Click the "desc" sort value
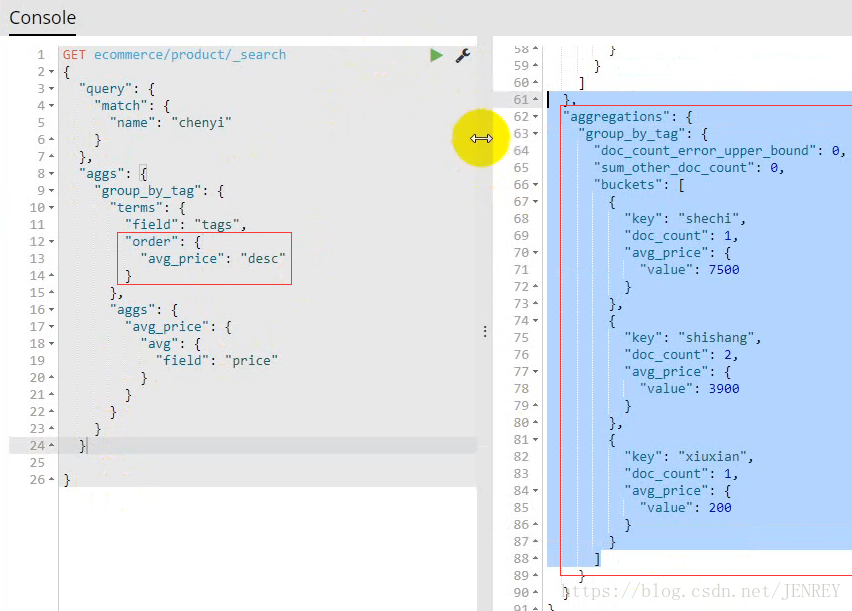Screen dimensions: 852x611 [x=263, y=259]
